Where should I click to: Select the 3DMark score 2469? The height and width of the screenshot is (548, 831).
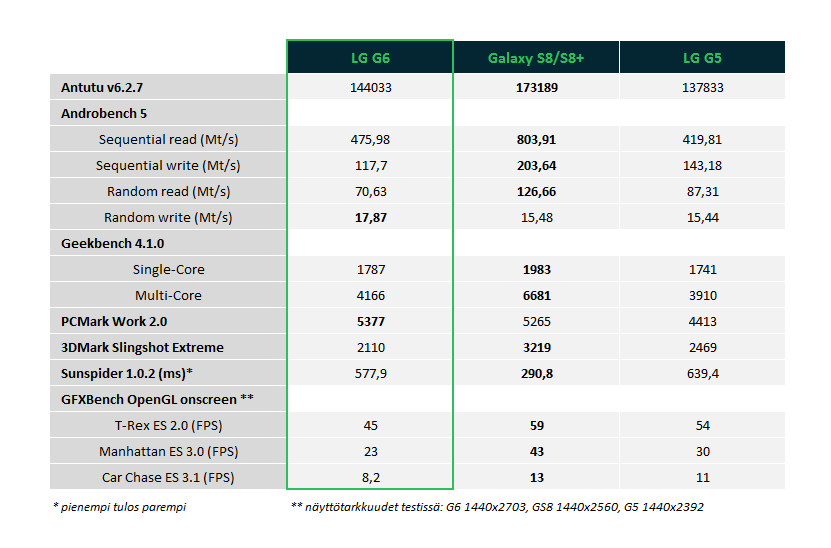tap(702, 347)
